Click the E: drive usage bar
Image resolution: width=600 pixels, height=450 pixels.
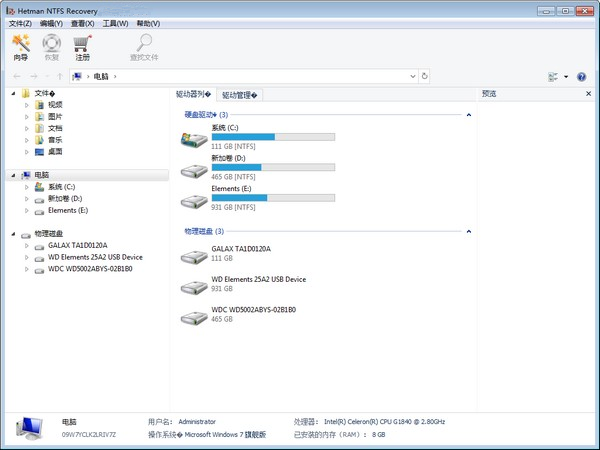pyautogui.click(x=273, y=198)
